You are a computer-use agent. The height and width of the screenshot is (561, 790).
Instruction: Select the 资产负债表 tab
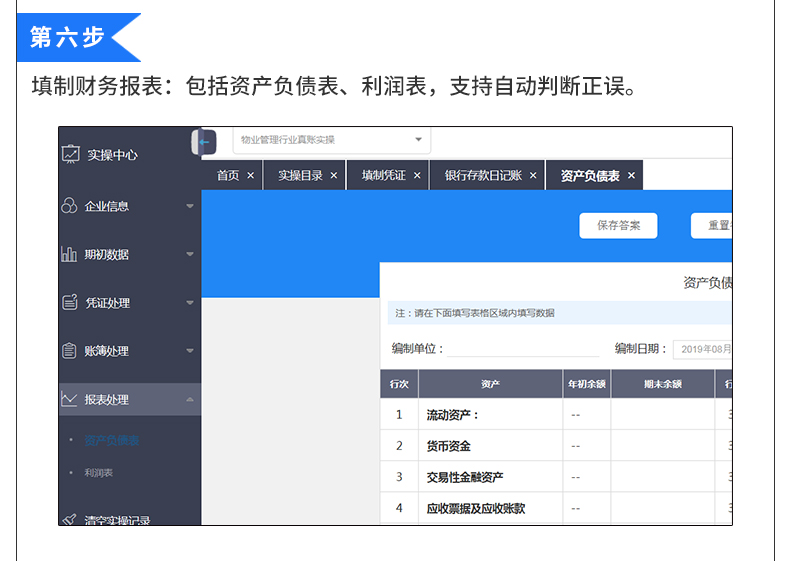pos(590,175)
